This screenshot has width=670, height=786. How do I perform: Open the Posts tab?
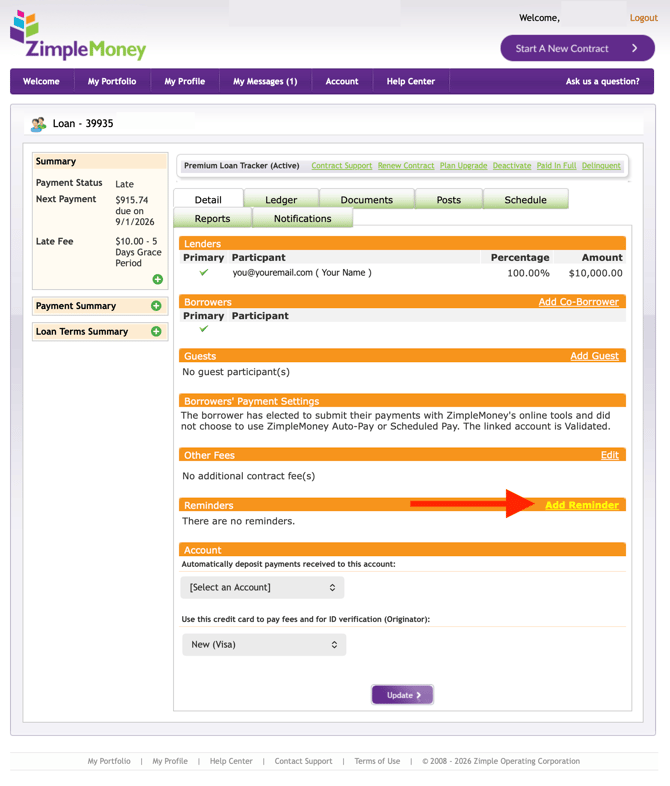click(x=449, y=200)
